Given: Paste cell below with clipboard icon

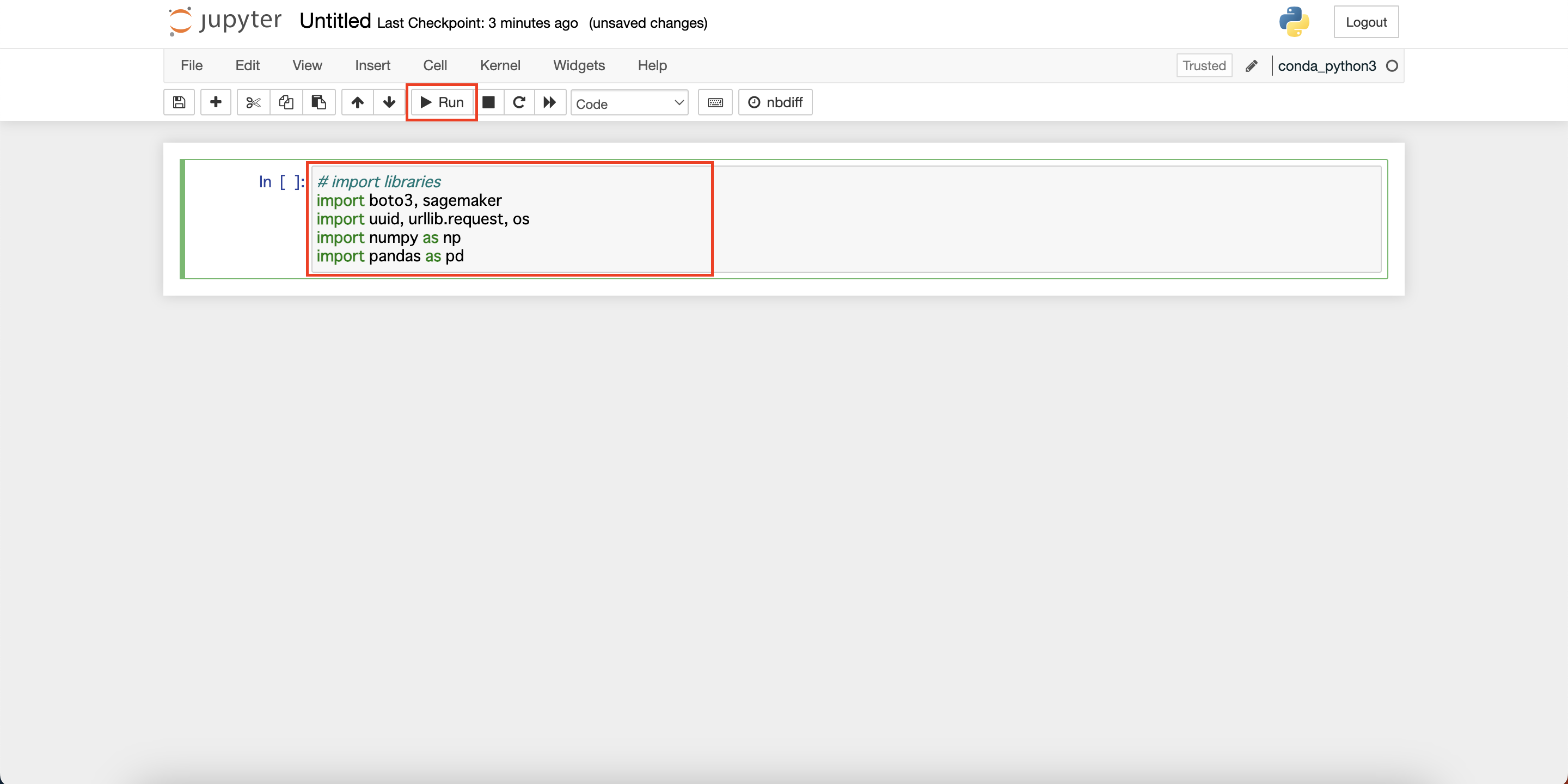Looking at the screenshot, I should pyautogui.click(x=319, y=102).
